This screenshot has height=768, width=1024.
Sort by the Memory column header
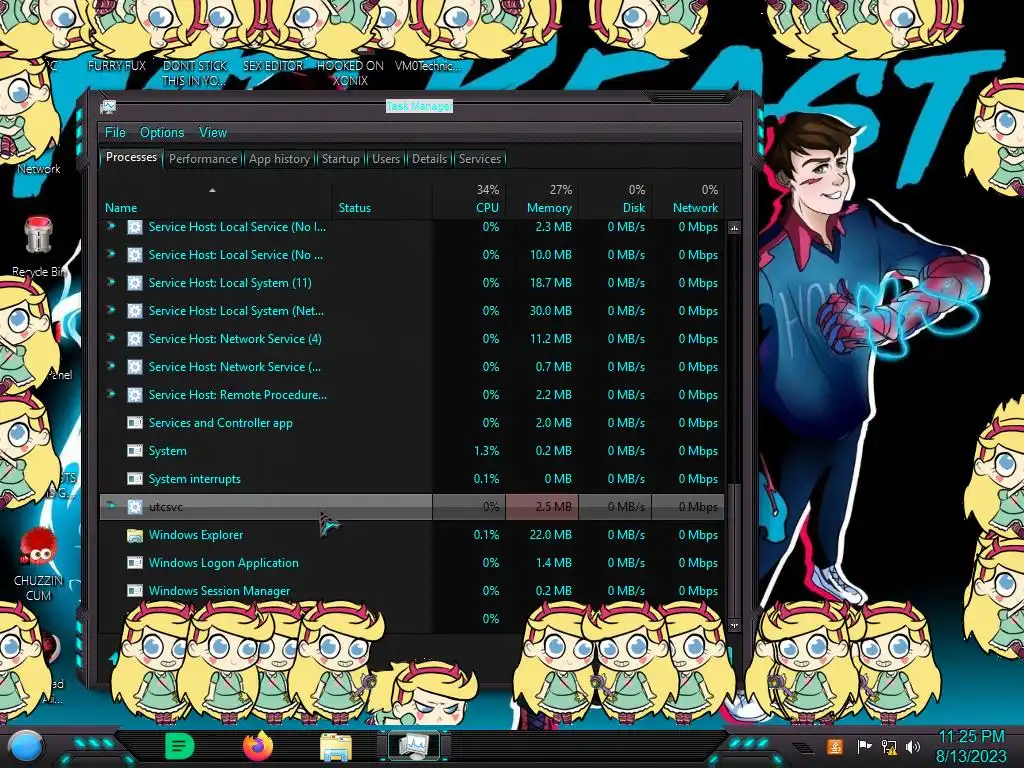(x=542, y=200)
